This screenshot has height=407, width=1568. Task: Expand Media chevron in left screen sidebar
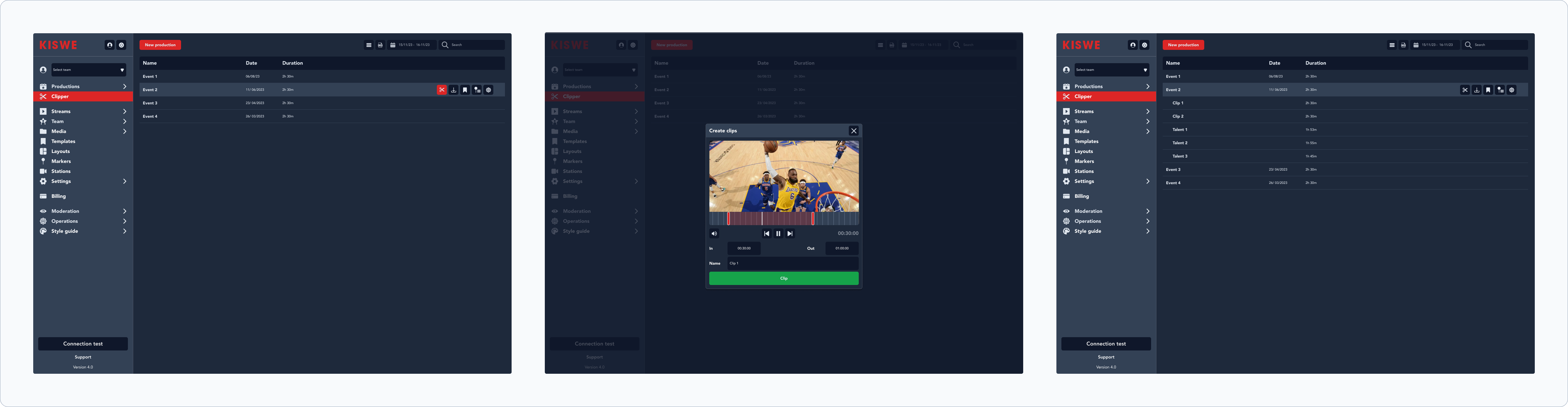pyautogui.click(x=125, y=132)
